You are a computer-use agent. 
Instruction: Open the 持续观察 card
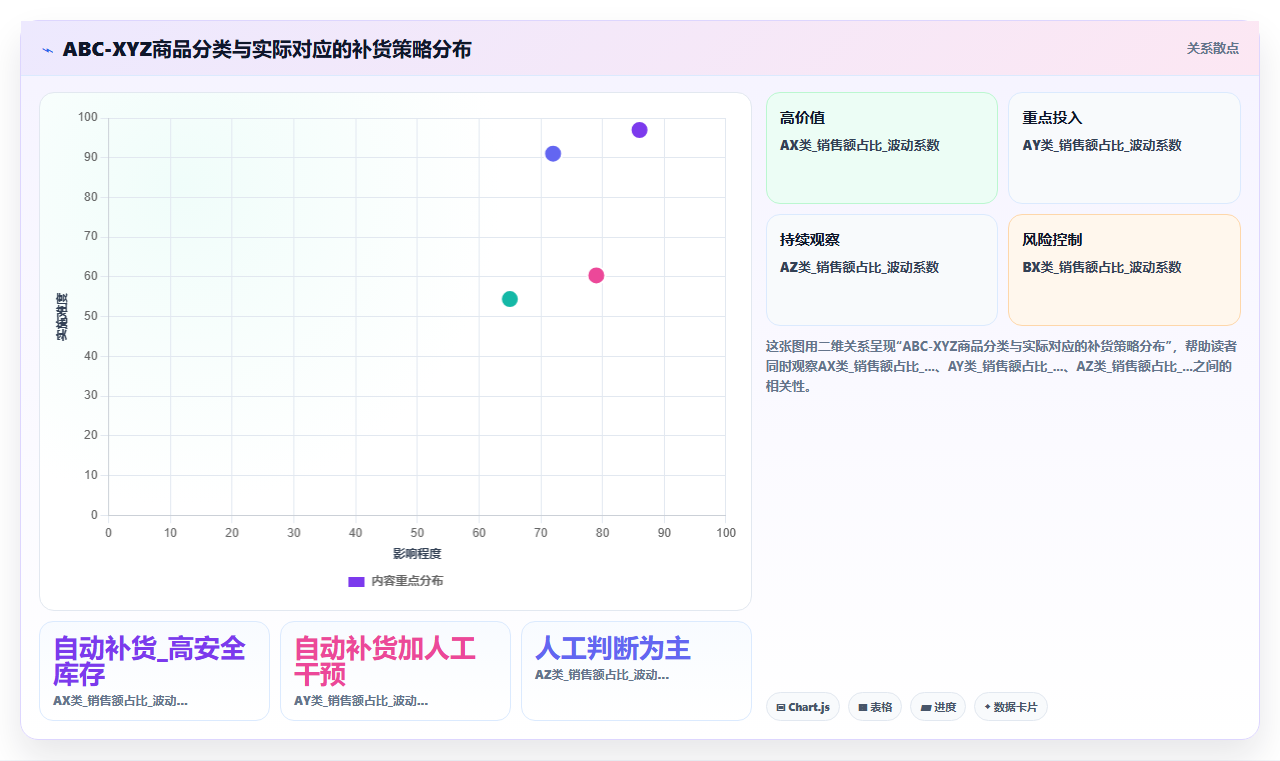(x=882, y=270)
